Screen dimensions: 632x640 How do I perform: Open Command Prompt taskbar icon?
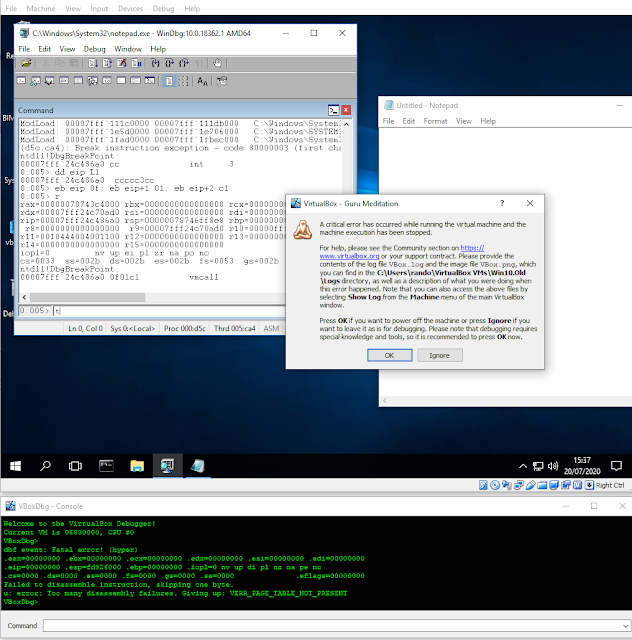click(106, 466)
